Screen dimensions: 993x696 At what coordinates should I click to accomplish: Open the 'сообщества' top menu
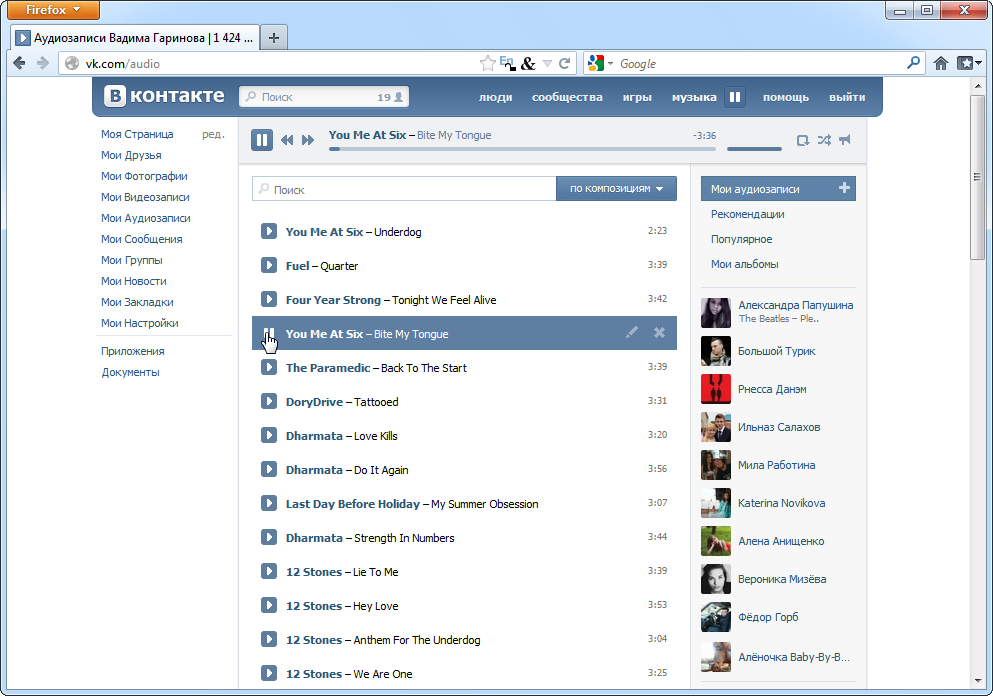pyautogui.click(x=567, y=97)
